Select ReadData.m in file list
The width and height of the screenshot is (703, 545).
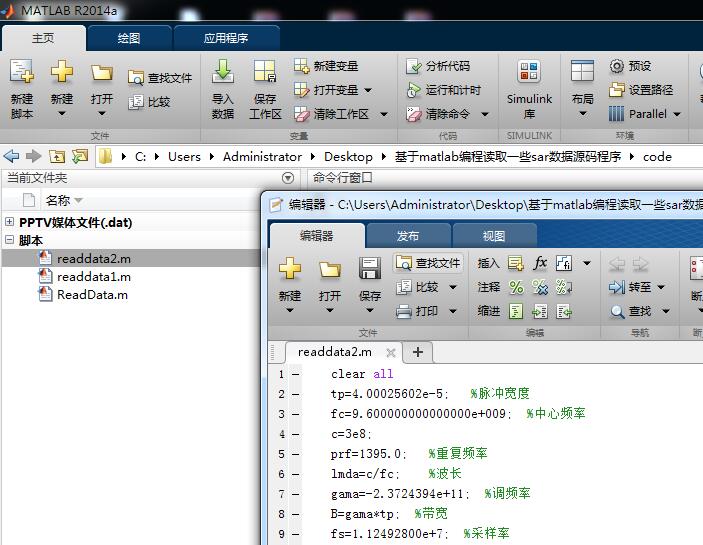(x=92, y=295)
